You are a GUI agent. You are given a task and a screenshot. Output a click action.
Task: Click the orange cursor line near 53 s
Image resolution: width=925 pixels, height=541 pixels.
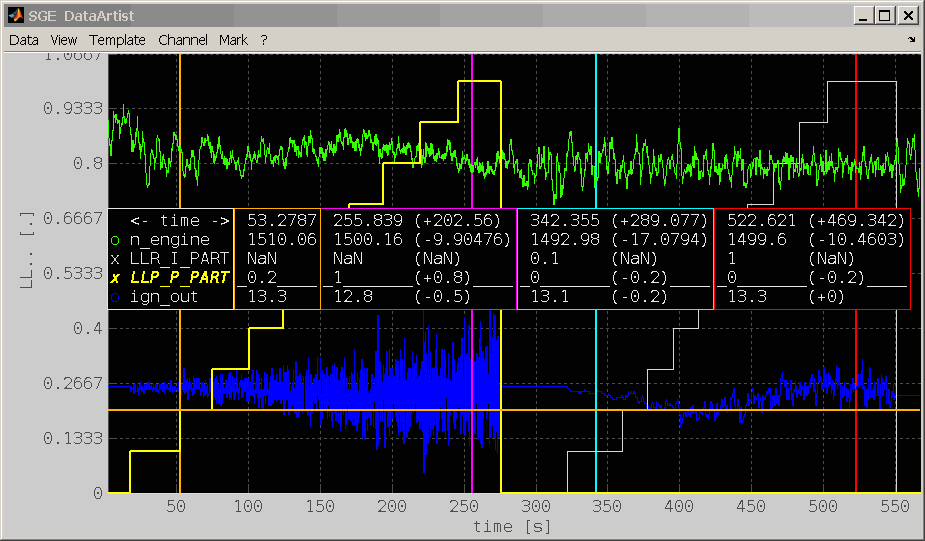[x=180, y=130]
